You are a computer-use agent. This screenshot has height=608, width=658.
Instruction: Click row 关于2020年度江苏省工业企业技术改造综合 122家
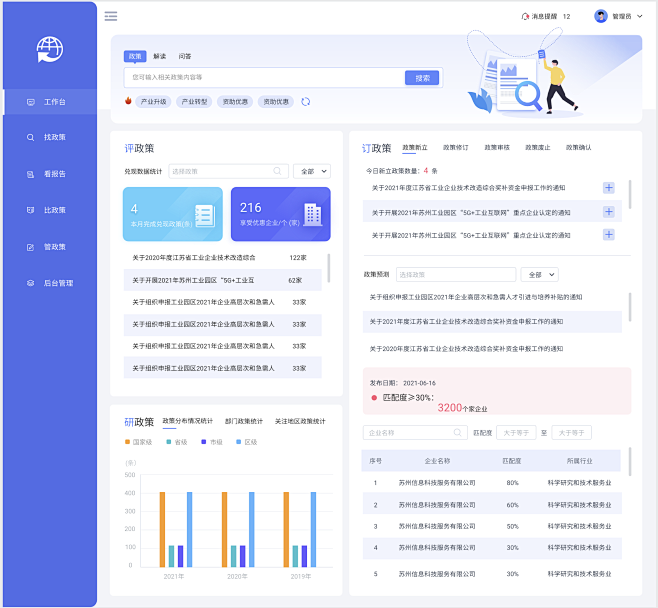point(222,258)
